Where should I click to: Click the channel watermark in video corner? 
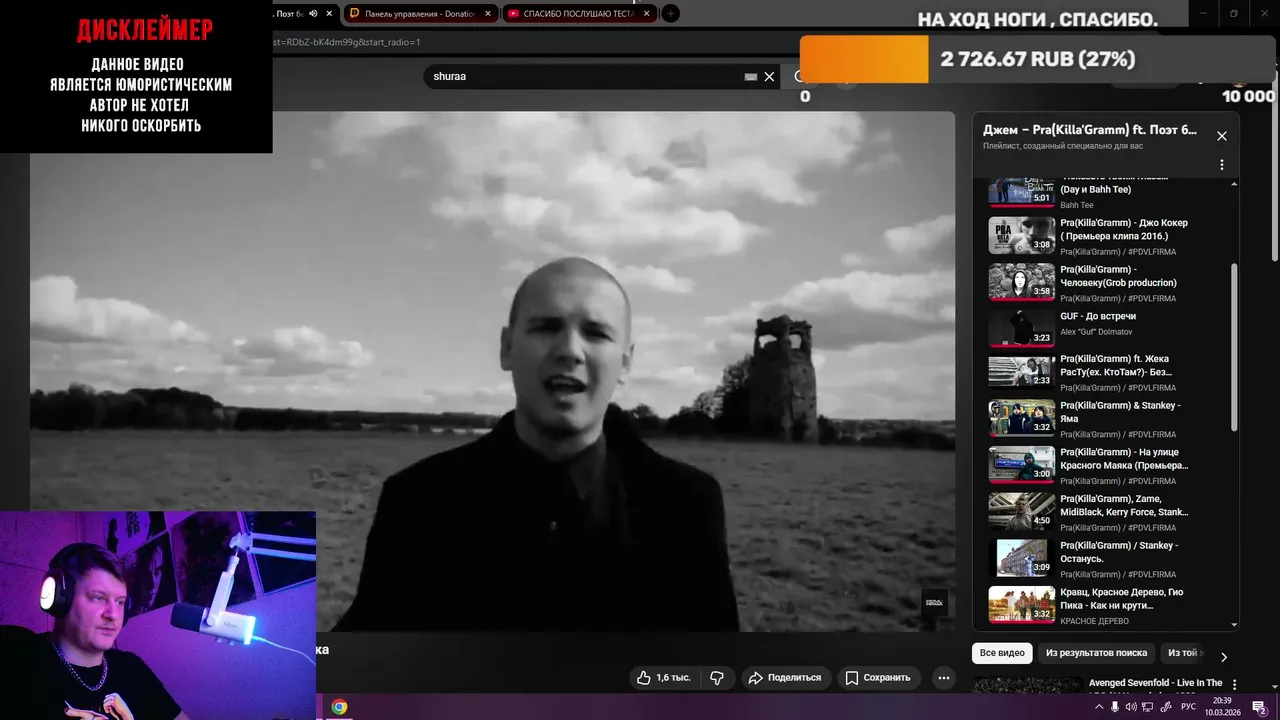pyautogui.click(x=934, y=602)
